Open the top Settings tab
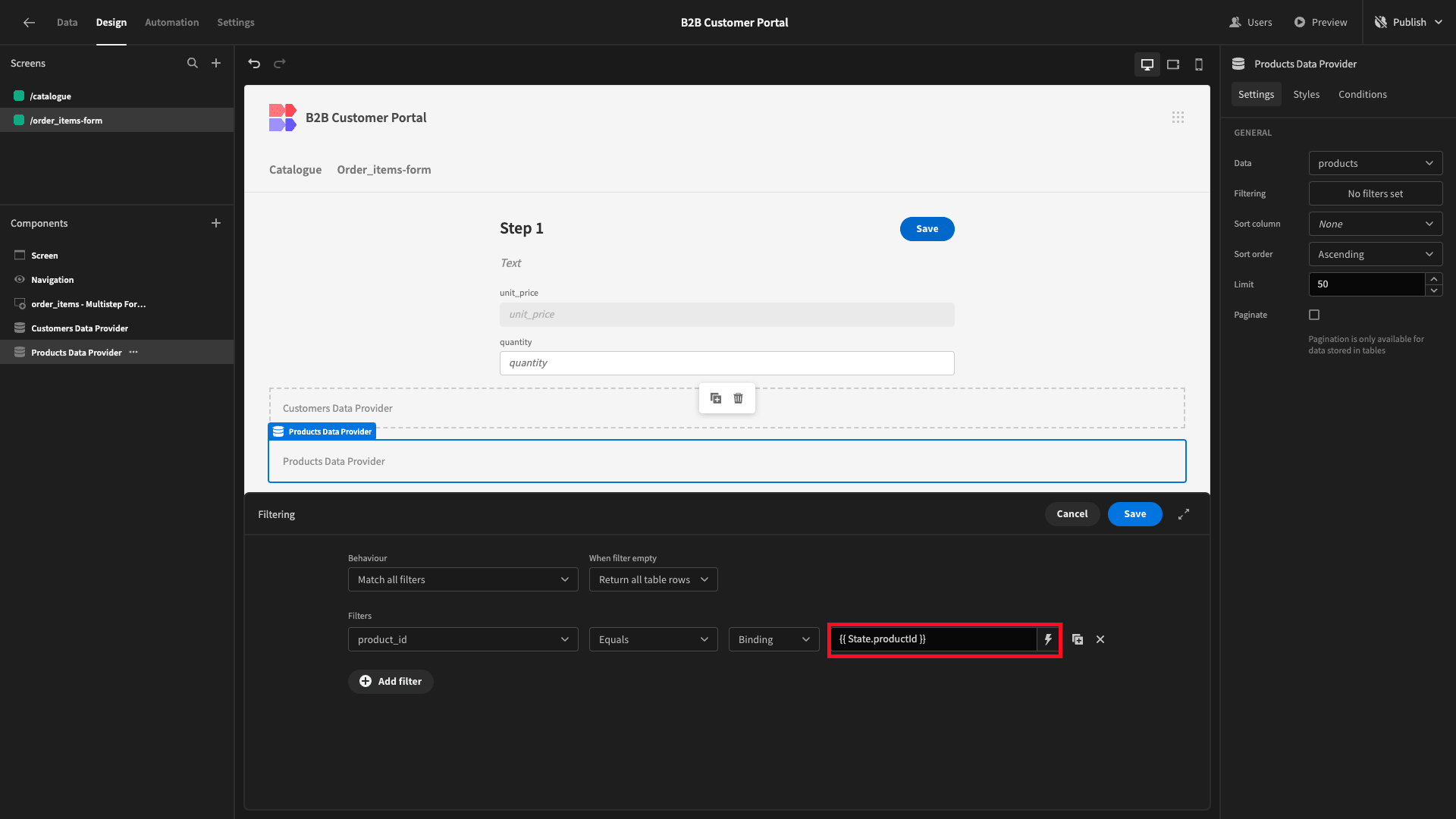The width and height of the screenshot is (1456, 819). [236, 22]
